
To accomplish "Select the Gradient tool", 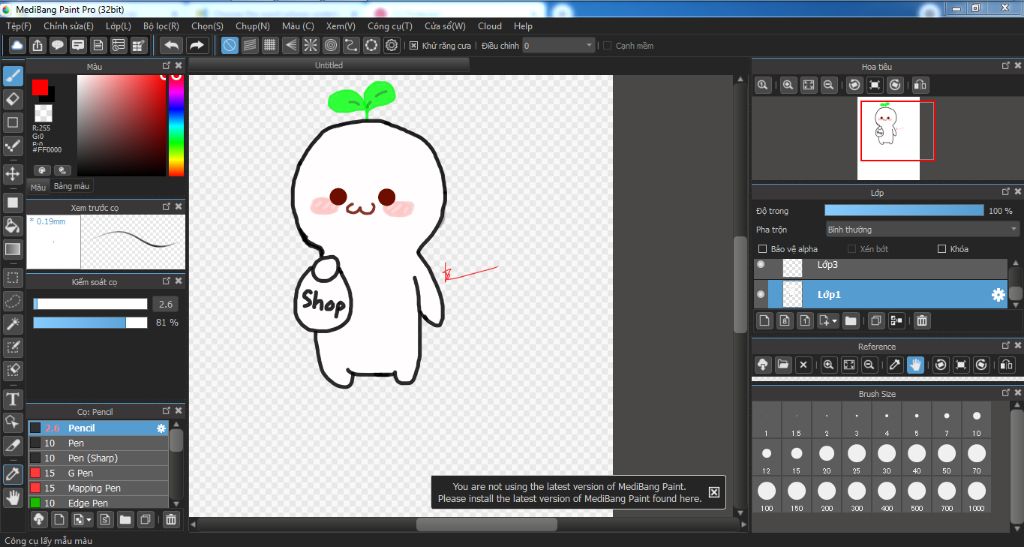I will (x=12, y=248).
